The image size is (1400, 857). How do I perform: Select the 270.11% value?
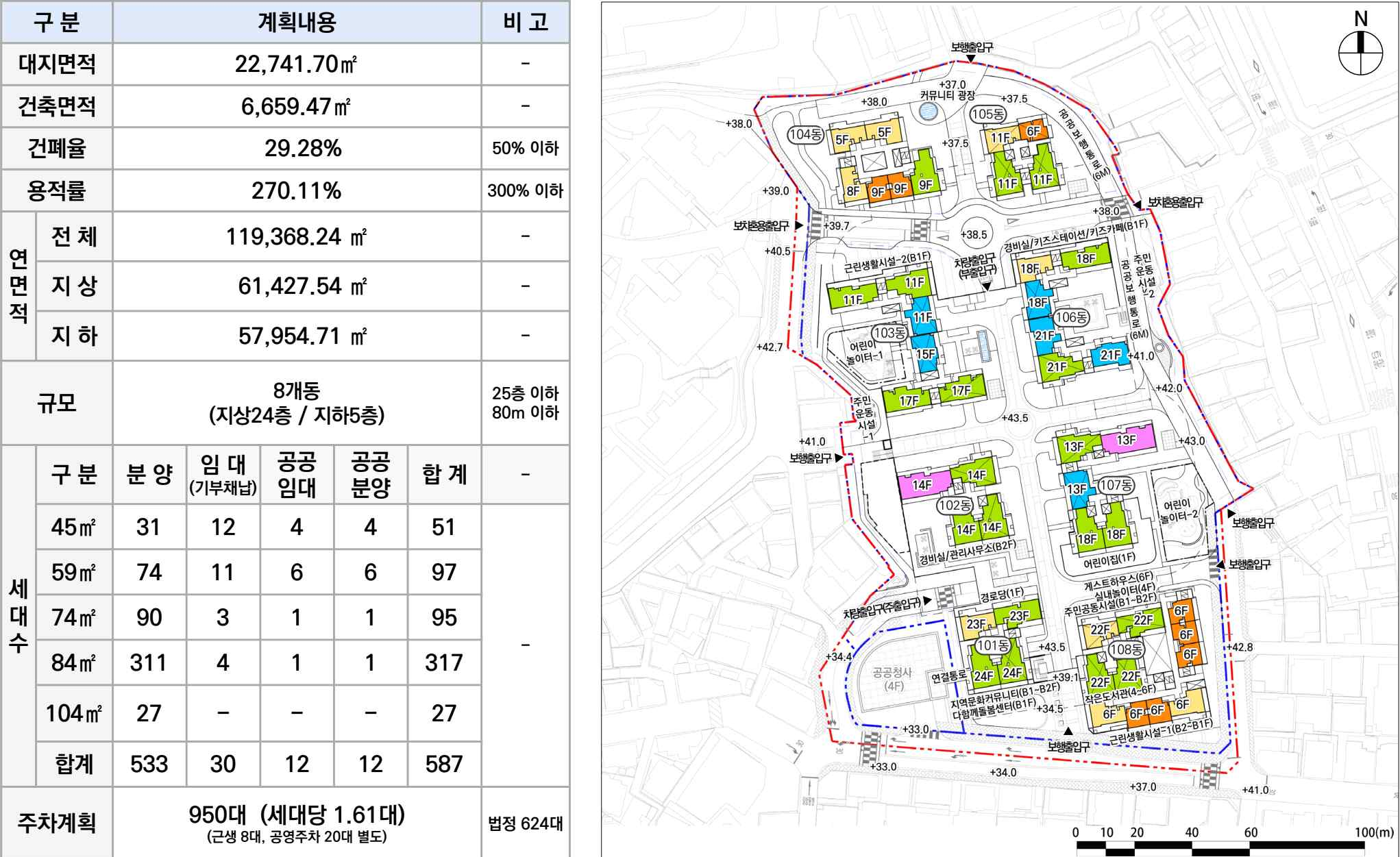point(297,190)
